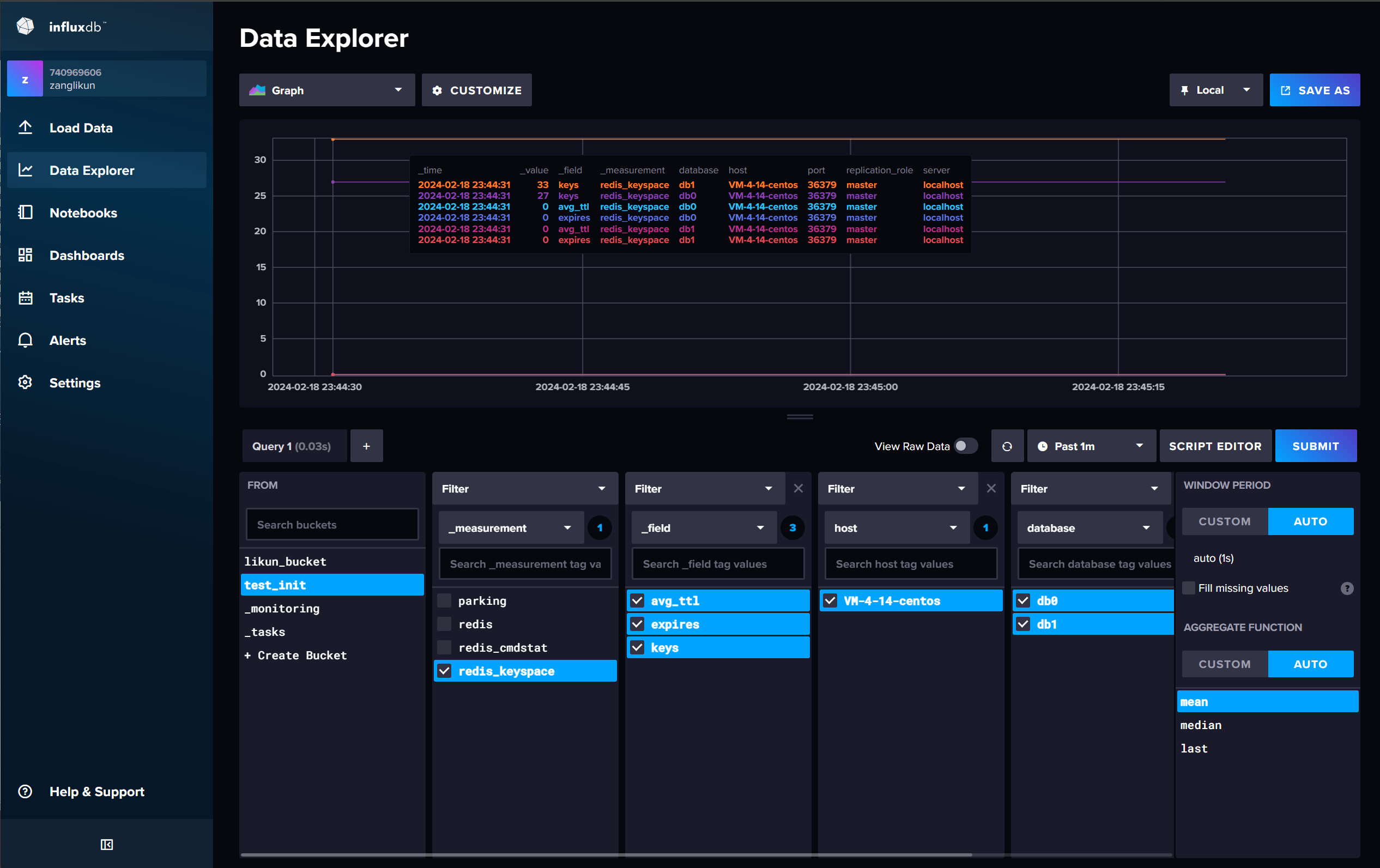Collapse the sidebar navigation

pos(107,844)
